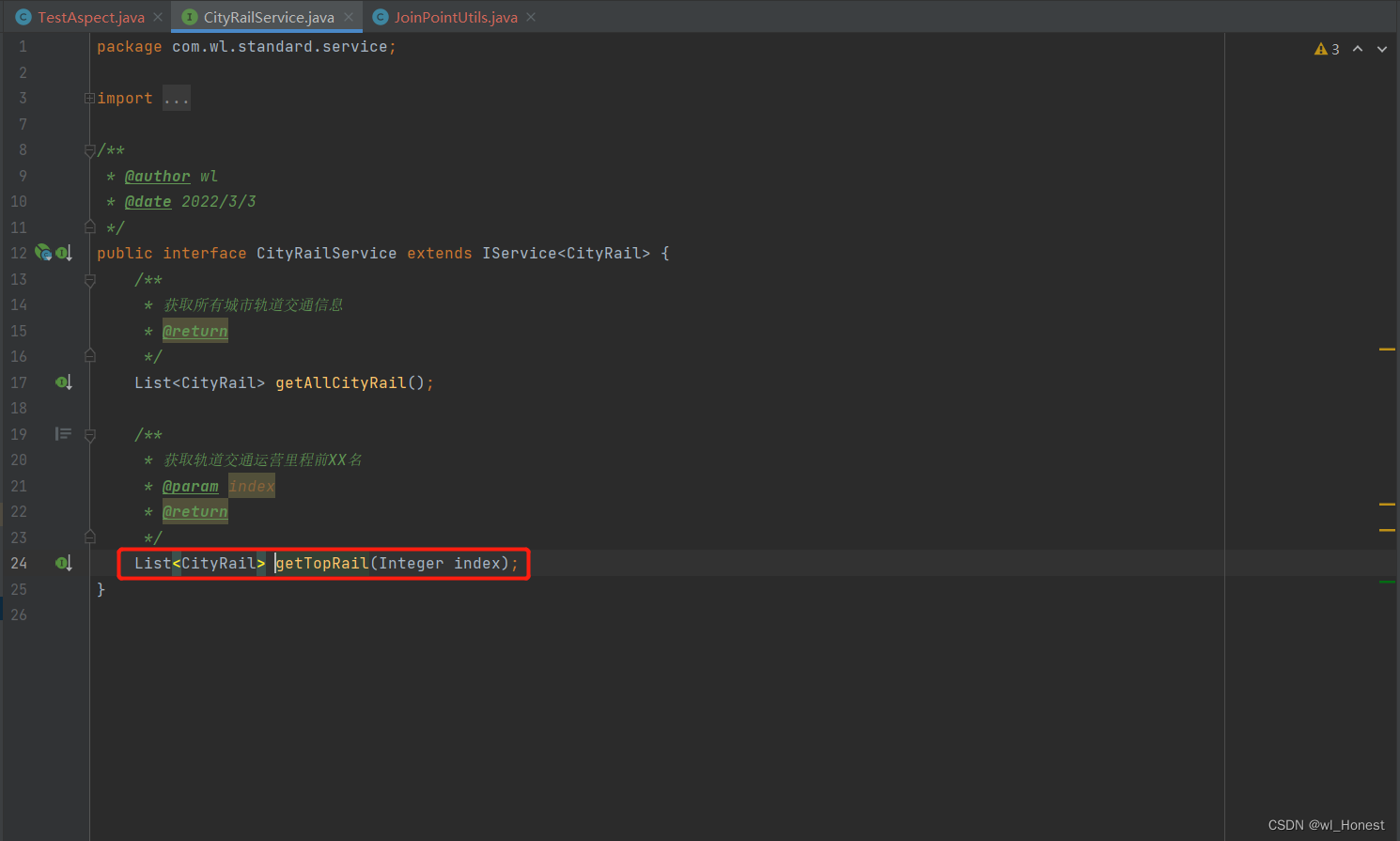
Task: Click the TestAspect.java class file icon
Action: pyautogui.click(x=23, y=17)
